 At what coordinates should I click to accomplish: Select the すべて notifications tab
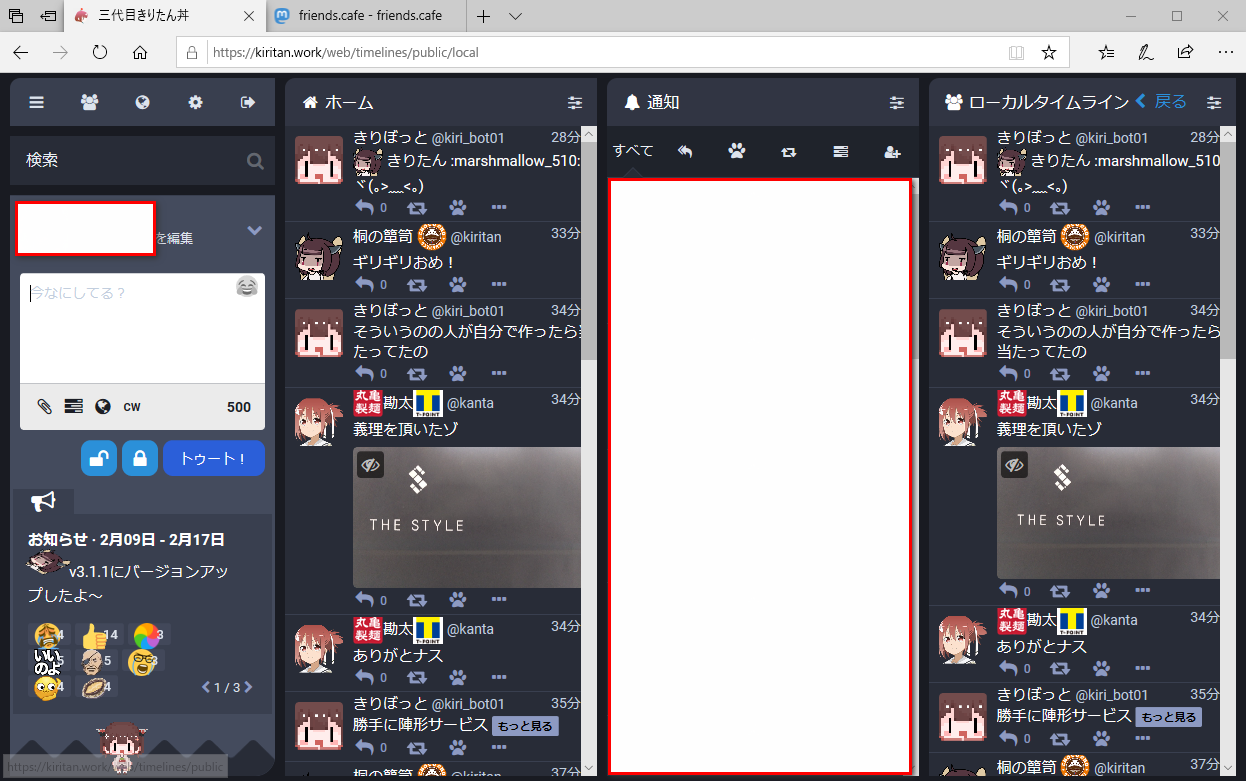pos(633,151)
